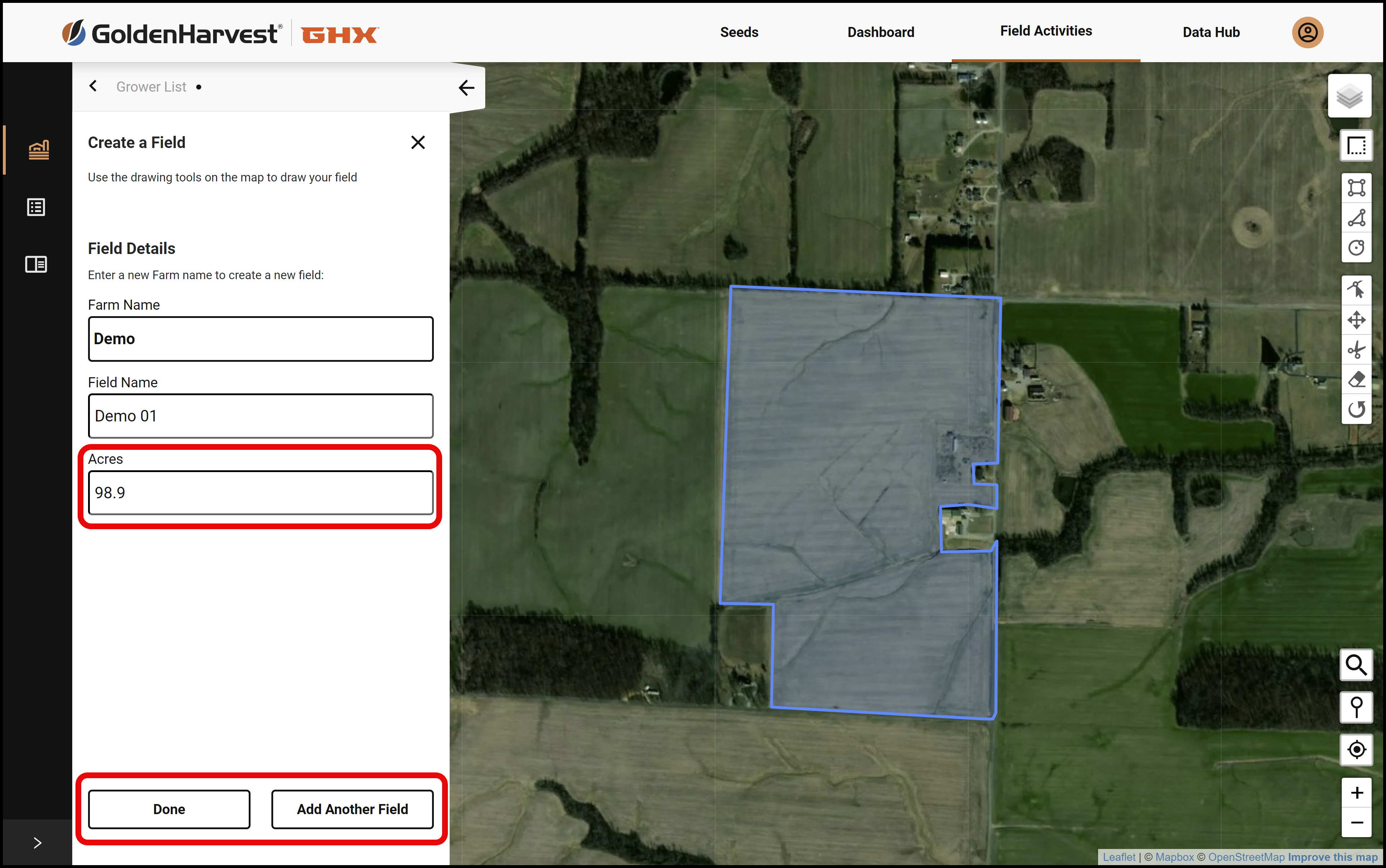Viewport: 1386px width, 868px height.
Task: Open the Field Activities tab
Action: [1045, 31]
